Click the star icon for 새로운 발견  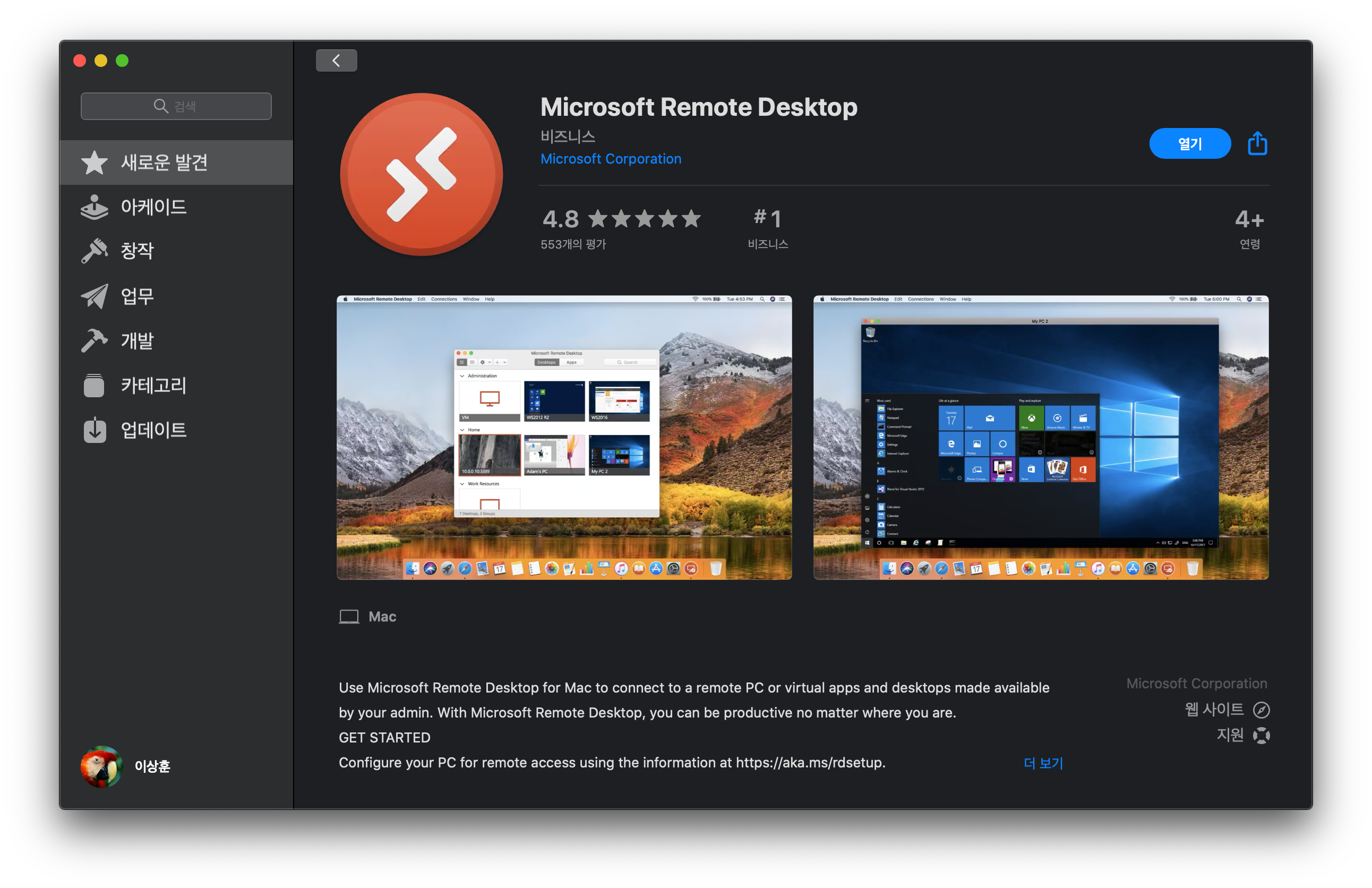click(x=94, y=163)
